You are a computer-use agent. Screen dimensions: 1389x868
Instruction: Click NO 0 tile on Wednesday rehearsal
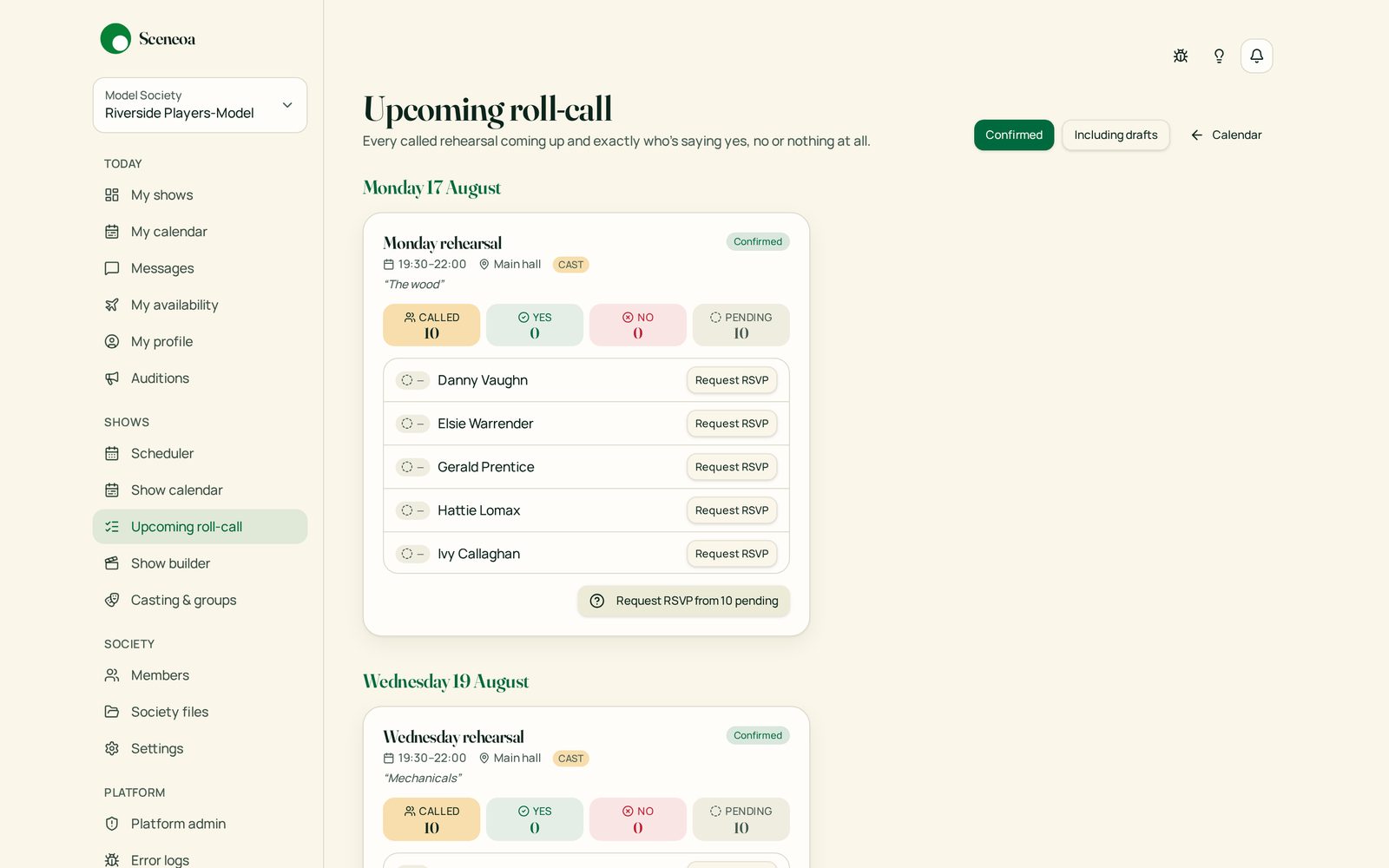[638, 819]
